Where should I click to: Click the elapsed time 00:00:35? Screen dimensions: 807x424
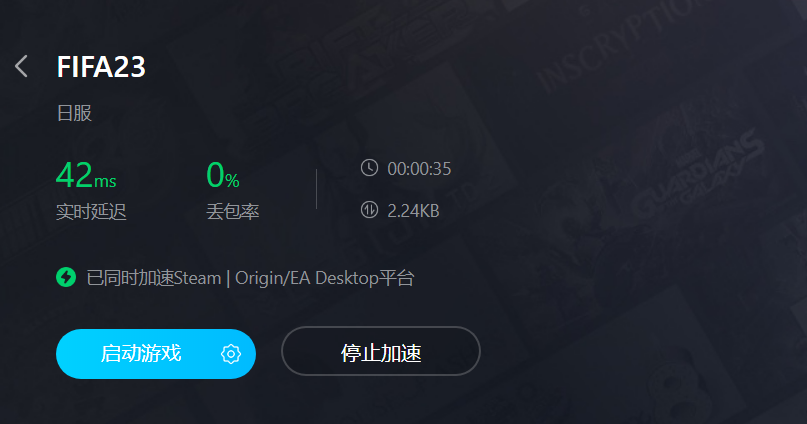(419, 169)
